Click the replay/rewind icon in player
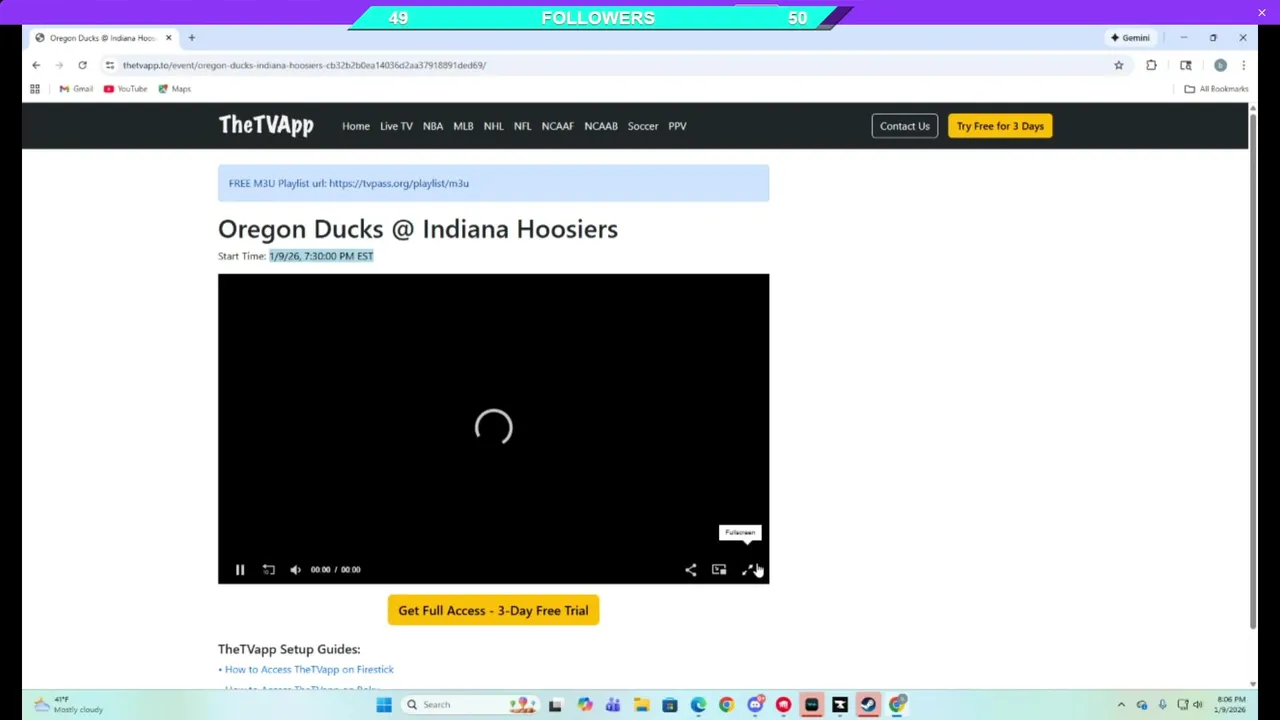Viewport: 1280px width, 720px height. [x=268, y=570]
